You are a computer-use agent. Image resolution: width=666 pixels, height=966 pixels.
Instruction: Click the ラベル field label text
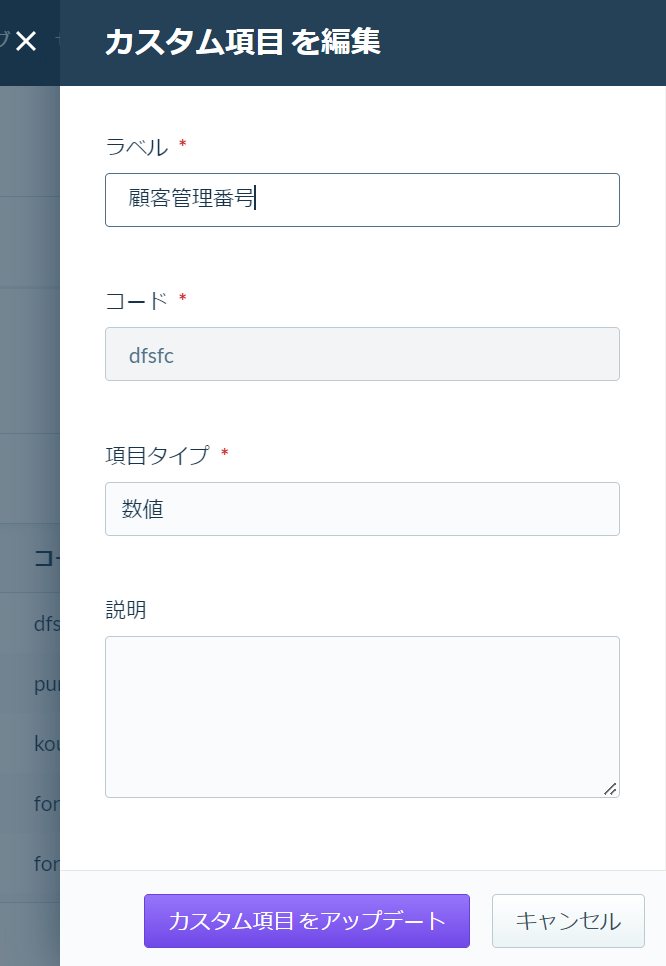click(x=137, y=147)
